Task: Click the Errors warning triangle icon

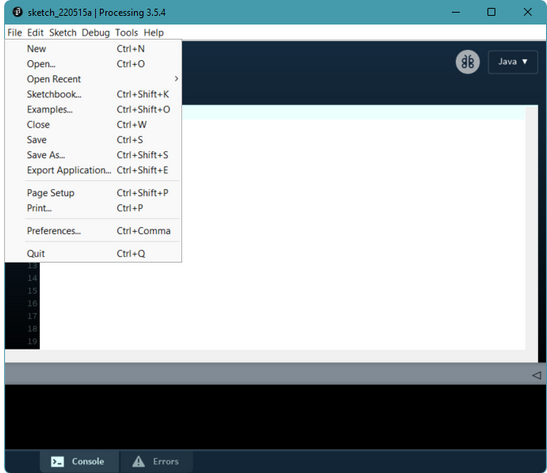Action: [x=138, y=461]
